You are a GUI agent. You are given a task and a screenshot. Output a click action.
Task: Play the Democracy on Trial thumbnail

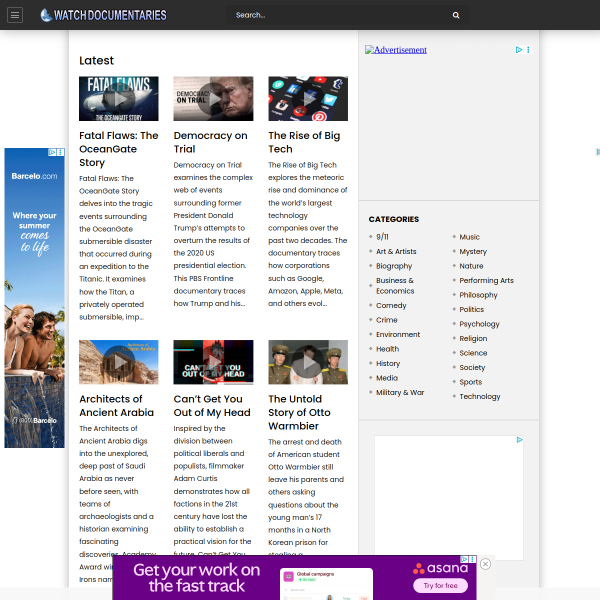213,98
